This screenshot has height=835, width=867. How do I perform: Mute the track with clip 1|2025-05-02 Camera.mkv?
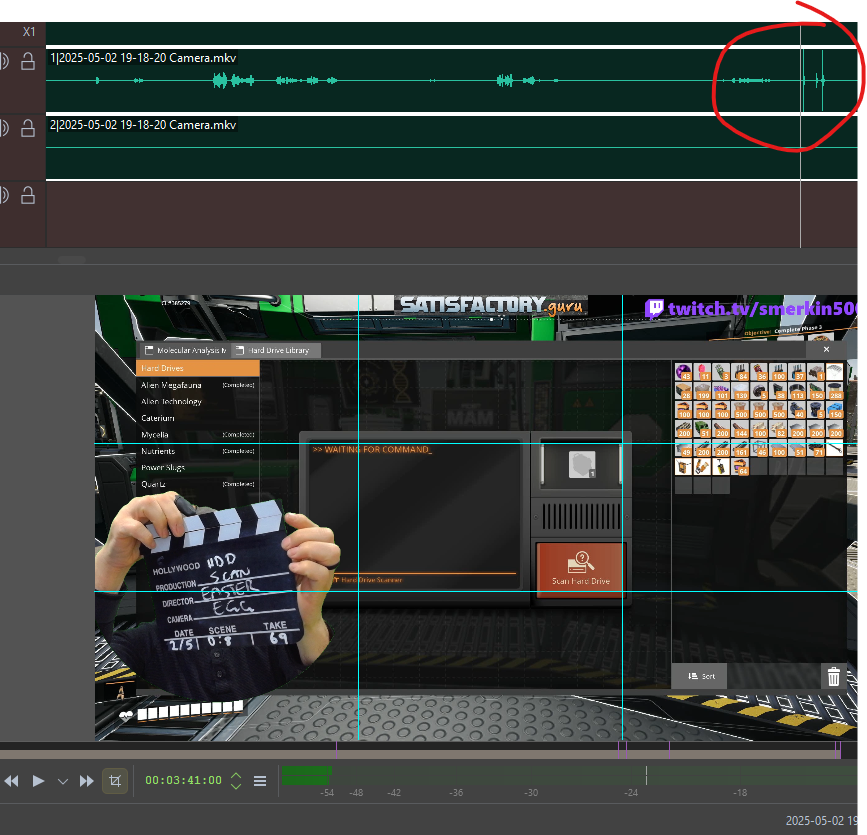4,61
